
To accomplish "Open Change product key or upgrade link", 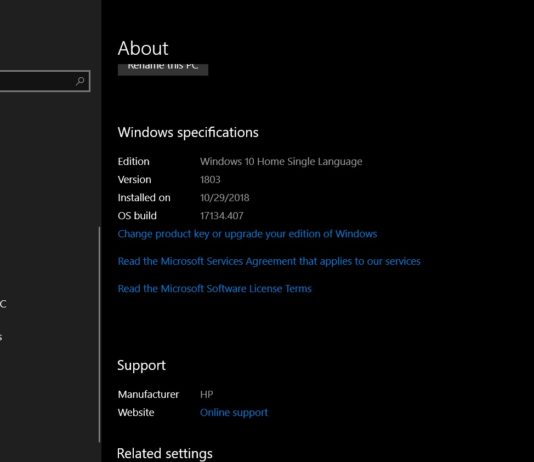I will [247, 234].
